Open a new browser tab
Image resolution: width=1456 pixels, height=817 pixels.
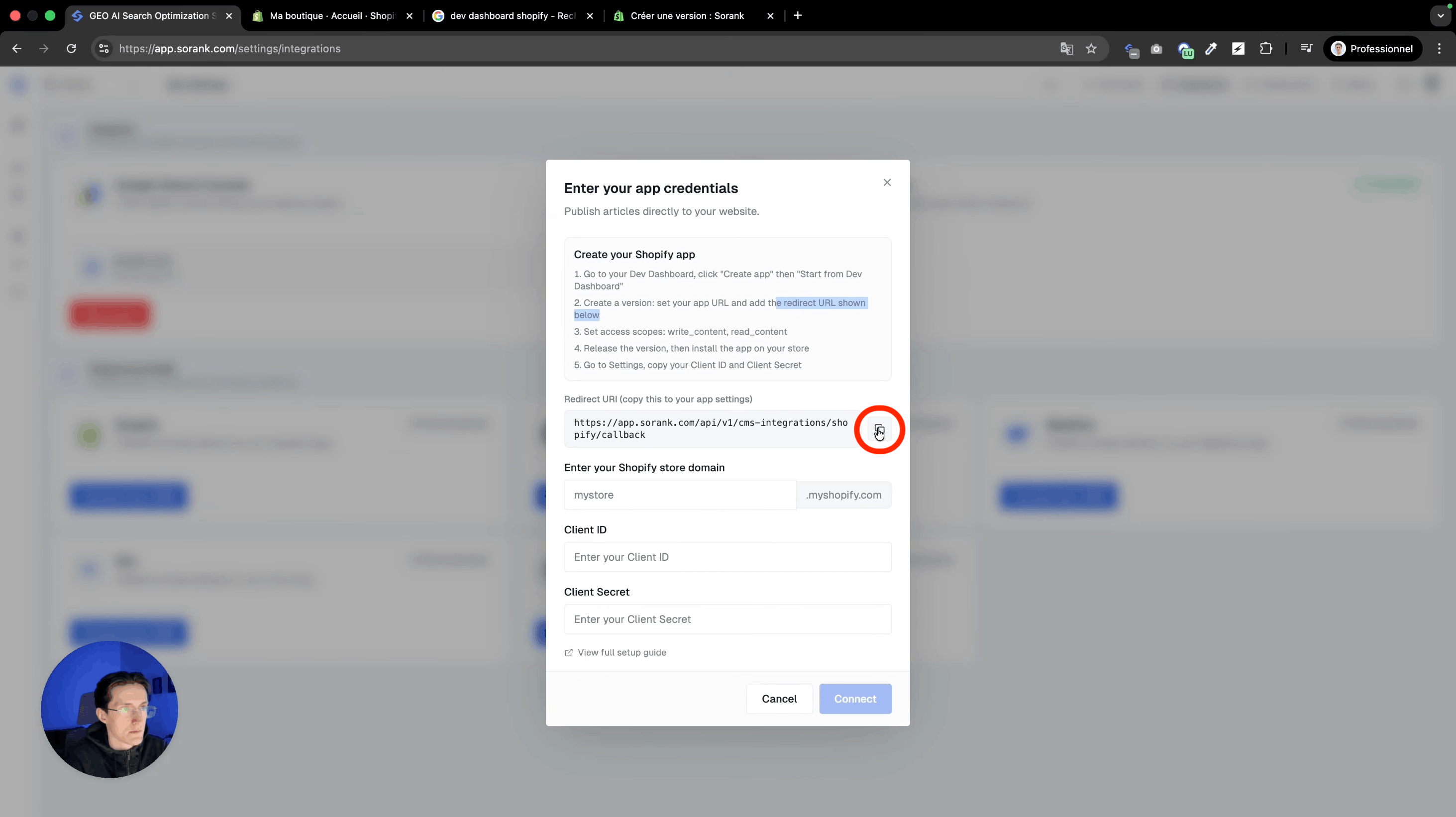[x=798, y=16]
